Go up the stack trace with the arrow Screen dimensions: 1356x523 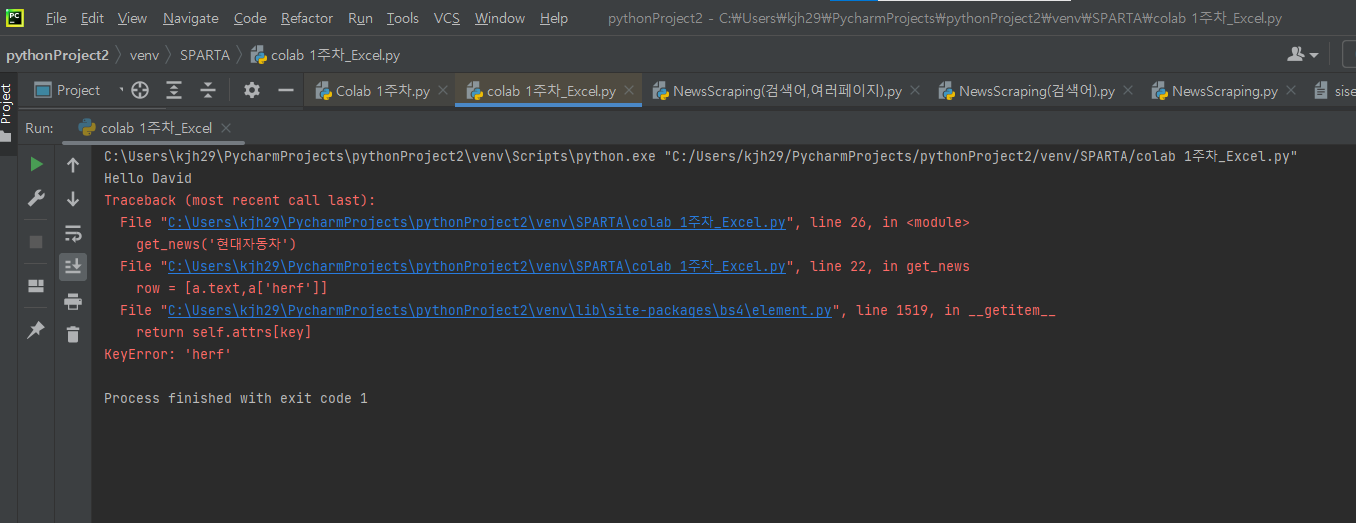(x=73, y=165)
